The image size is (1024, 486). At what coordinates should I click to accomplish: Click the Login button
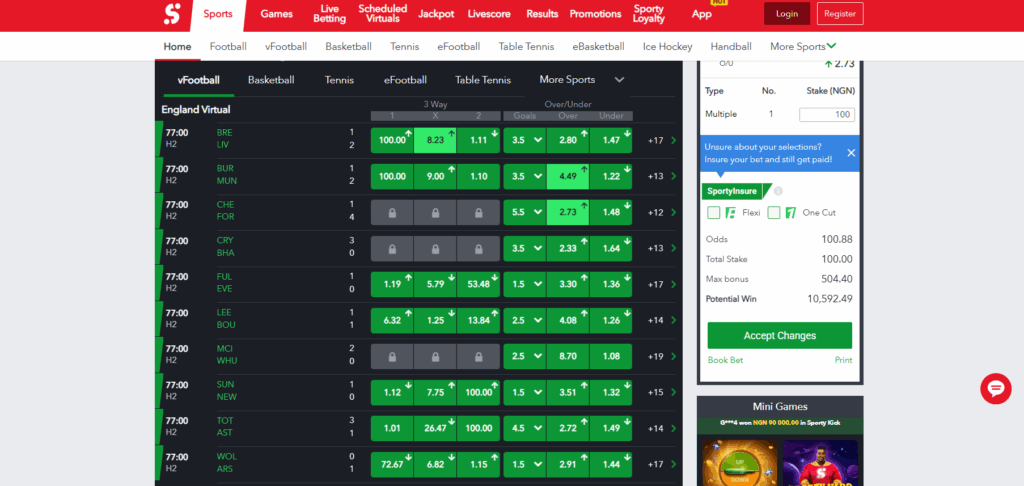pos(787,14)
